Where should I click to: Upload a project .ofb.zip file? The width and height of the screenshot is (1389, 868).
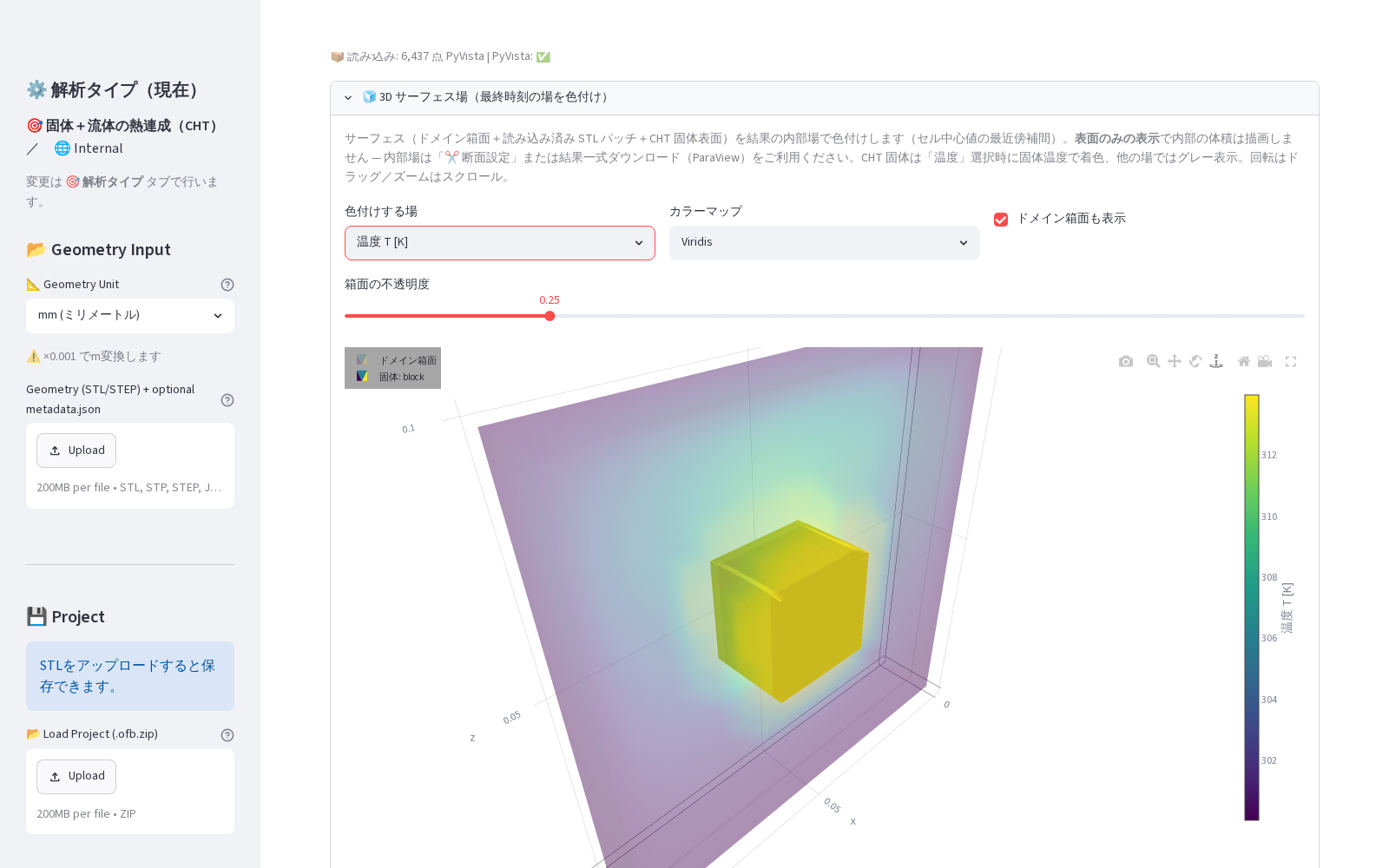[76, 777]
